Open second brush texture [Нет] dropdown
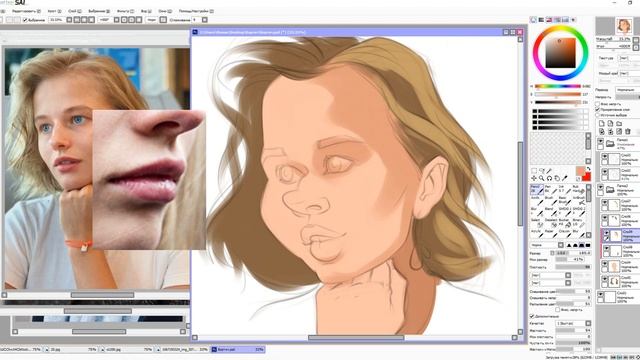This screenshot has width=640, height=360. tap(551, 283)
